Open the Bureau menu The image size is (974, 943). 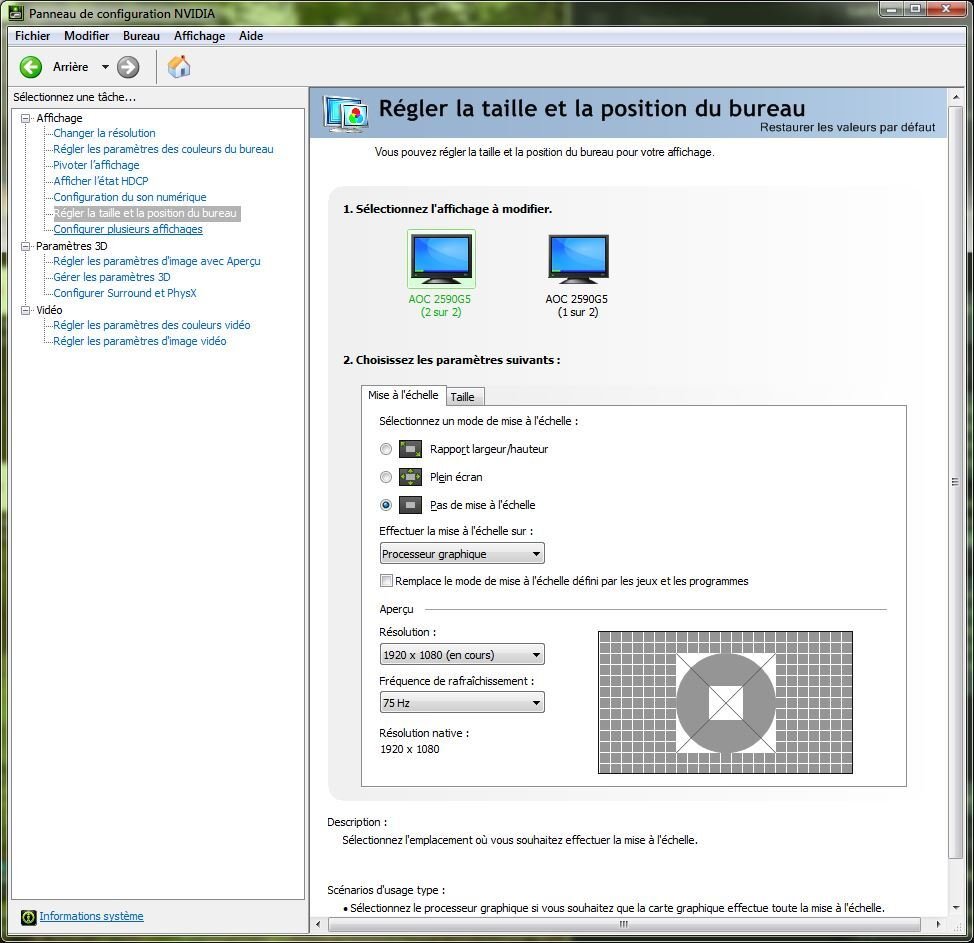(x=141, y=35)
